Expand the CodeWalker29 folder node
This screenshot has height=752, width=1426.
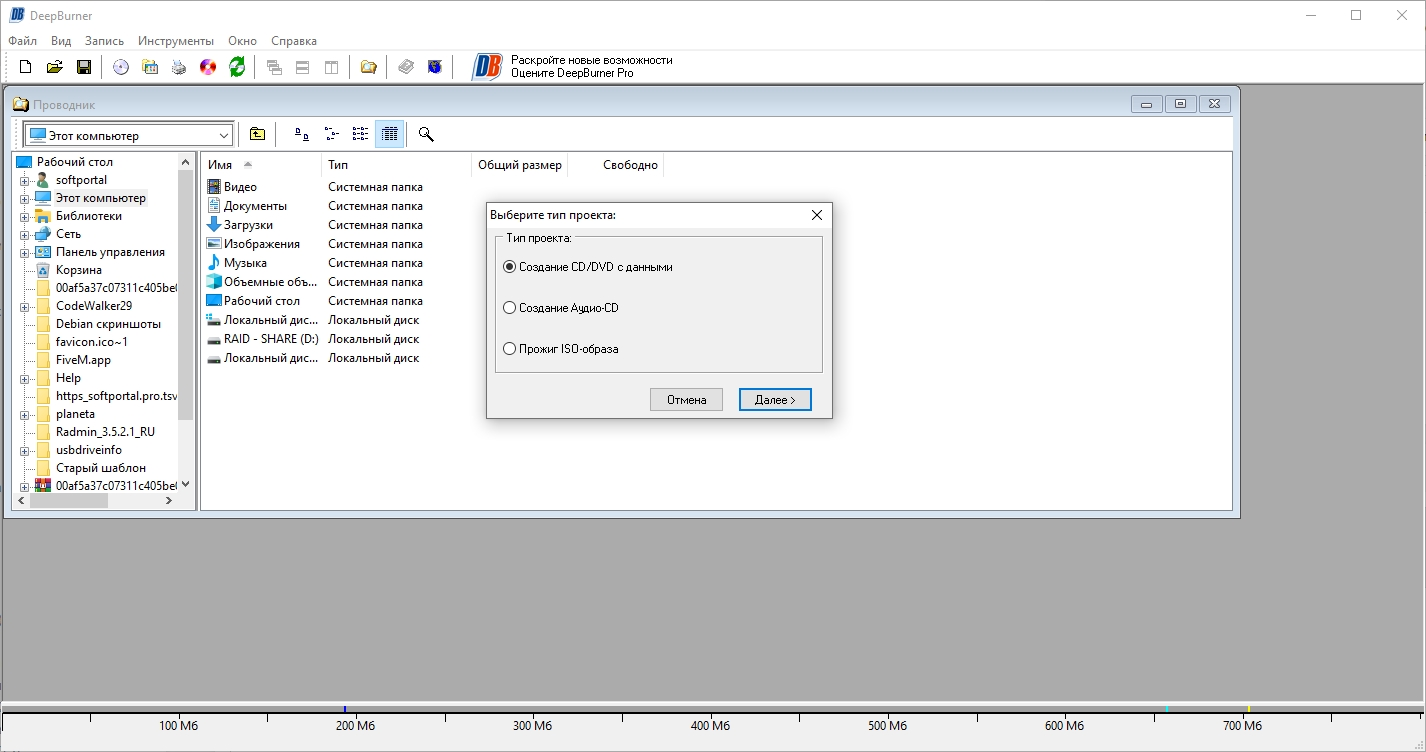tap(24, 306)
